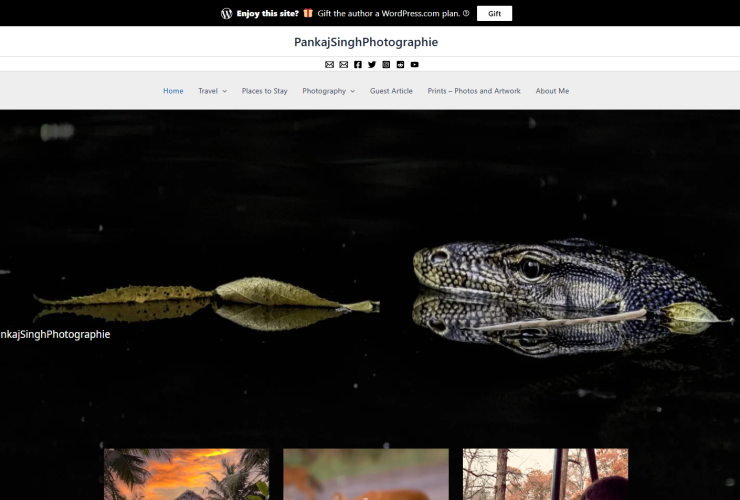Image resolution: width=740 pixels, height=500 pixels.
Task: Open the Travel menu item
Action: tap(208, 91)
